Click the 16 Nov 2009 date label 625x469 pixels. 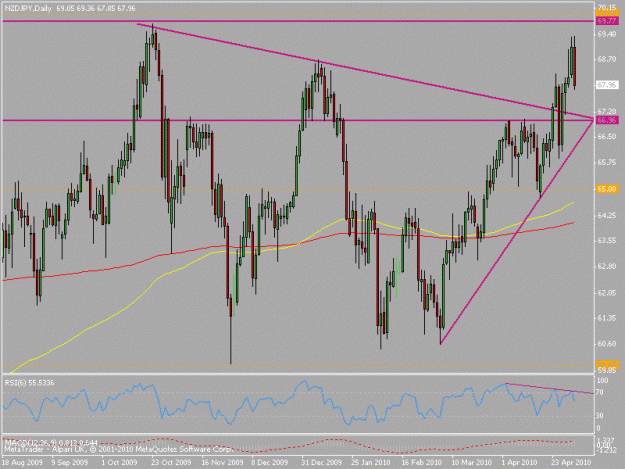[222, 463]
